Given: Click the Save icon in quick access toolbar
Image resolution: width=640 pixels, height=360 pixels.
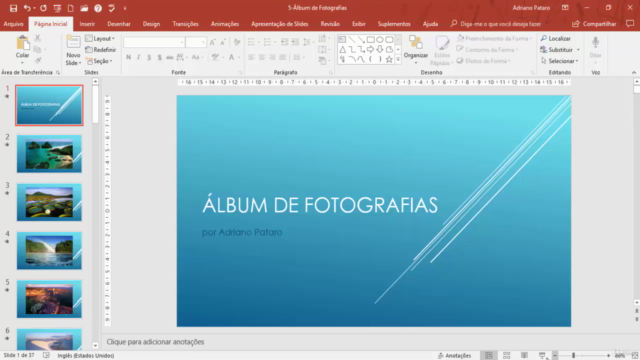Looking at the screenshot, I should tap(13, 8).
